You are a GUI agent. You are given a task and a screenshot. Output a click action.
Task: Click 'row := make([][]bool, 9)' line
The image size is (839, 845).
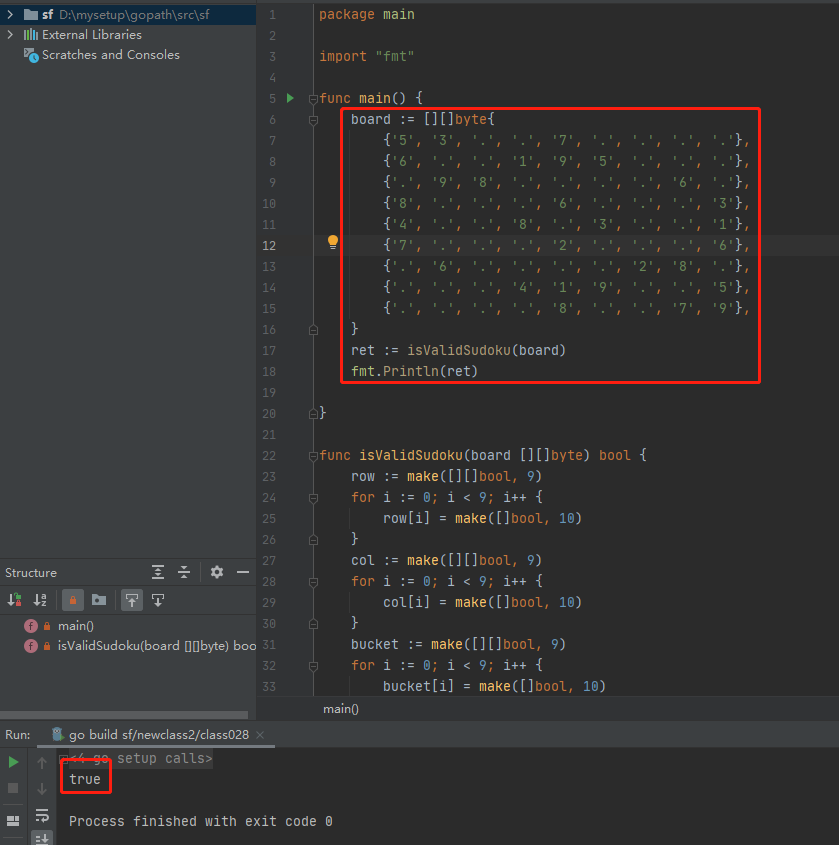coord(446,476)
